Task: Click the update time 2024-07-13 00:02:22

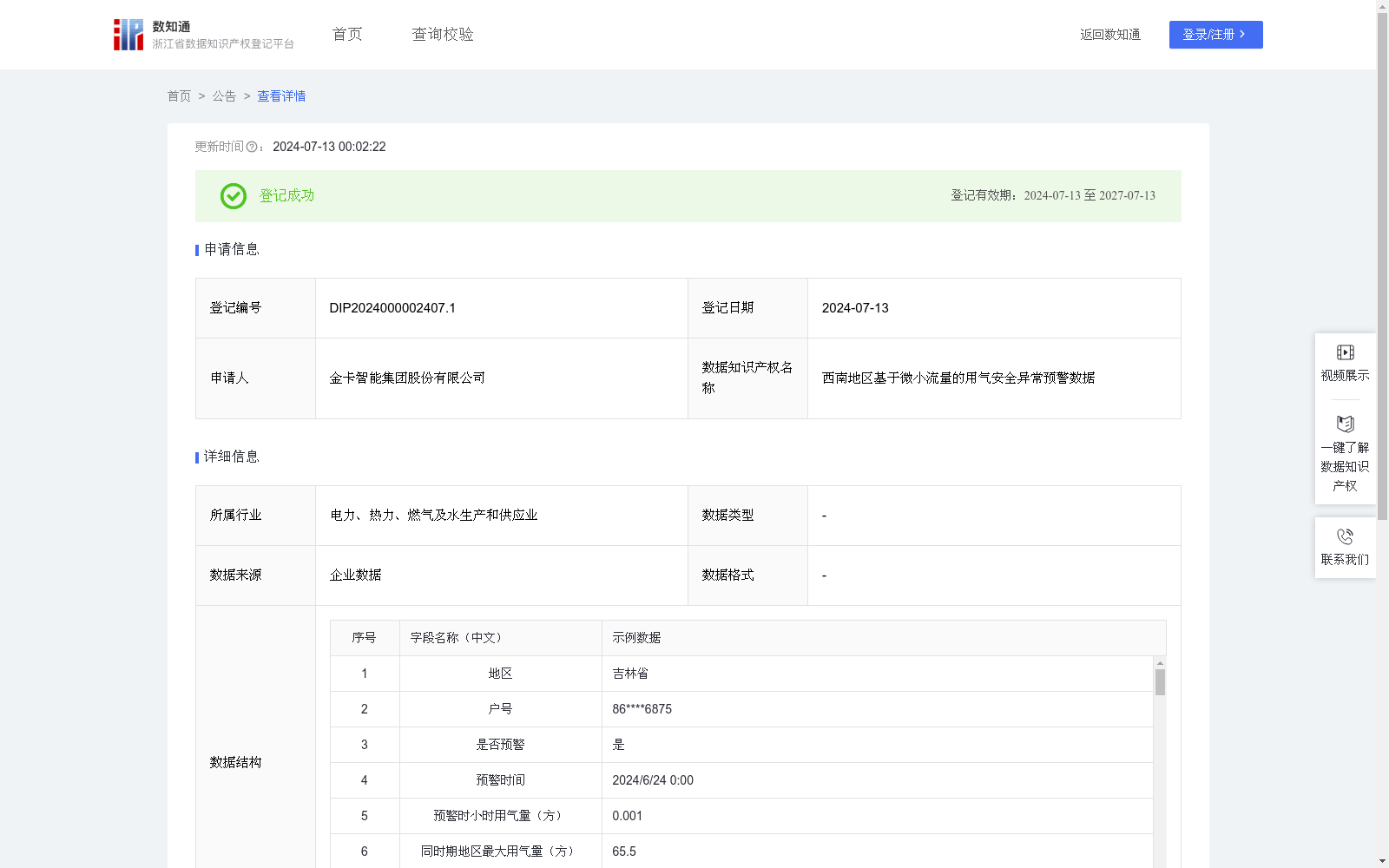Action: 329,147
